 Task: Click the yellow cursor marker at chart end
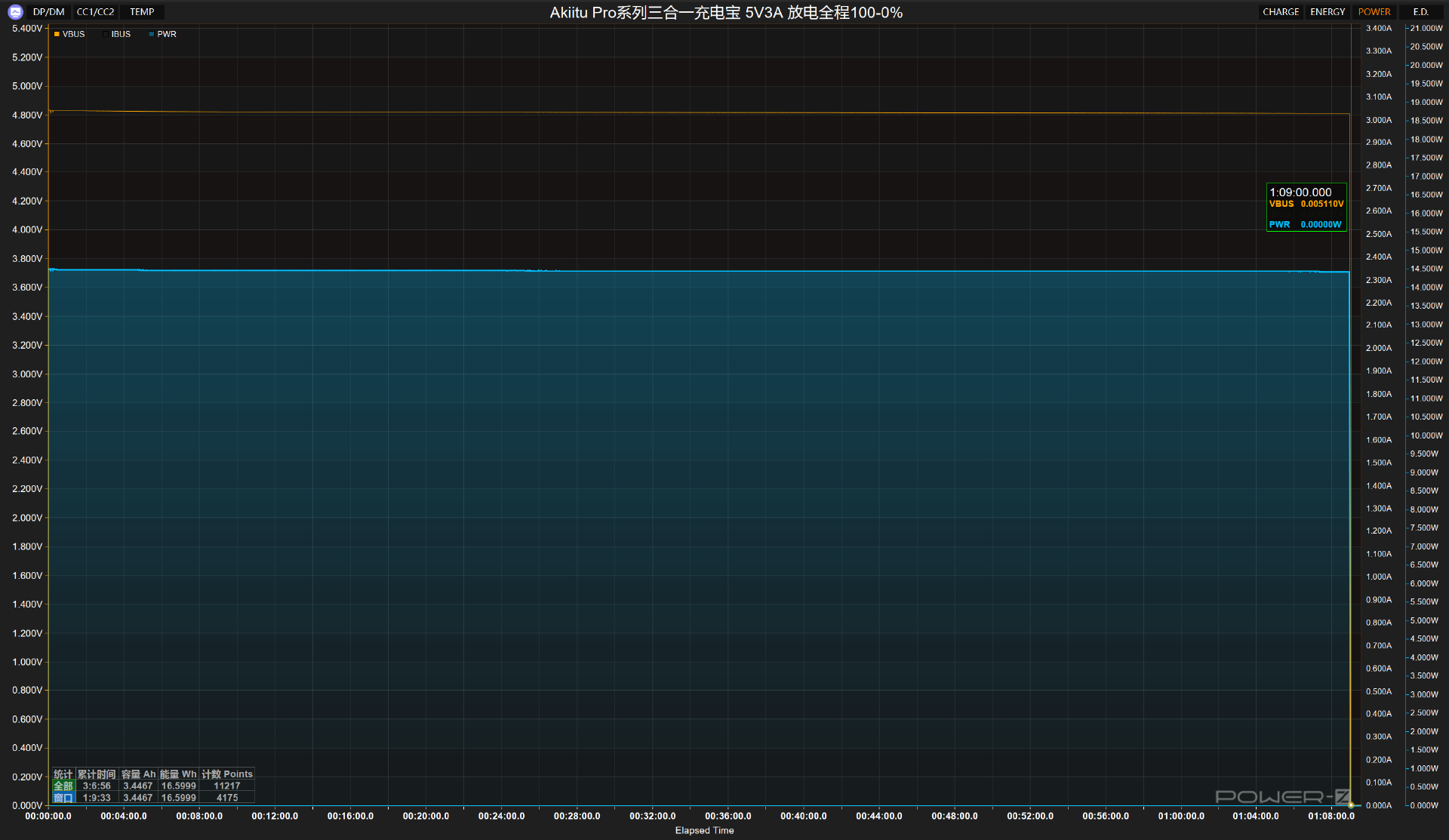pyautogui.click(x=1350, y=805)
